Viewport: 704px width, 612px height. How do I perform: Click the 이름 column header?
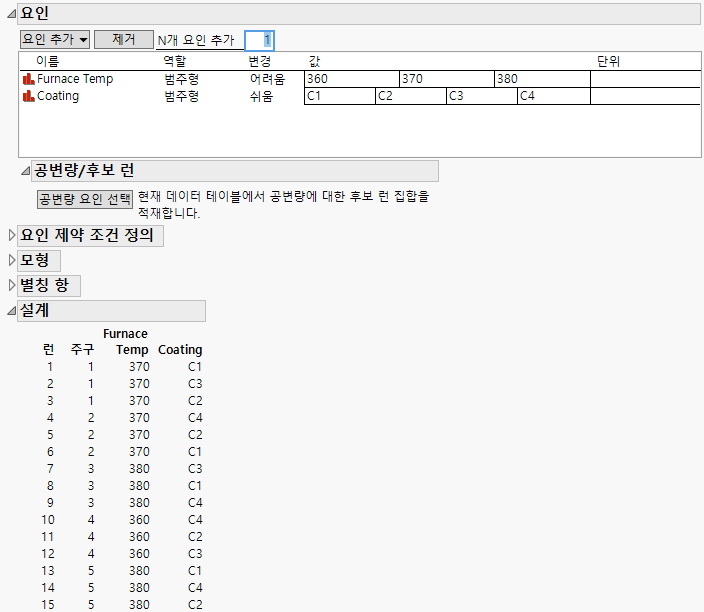click(48, 62)
